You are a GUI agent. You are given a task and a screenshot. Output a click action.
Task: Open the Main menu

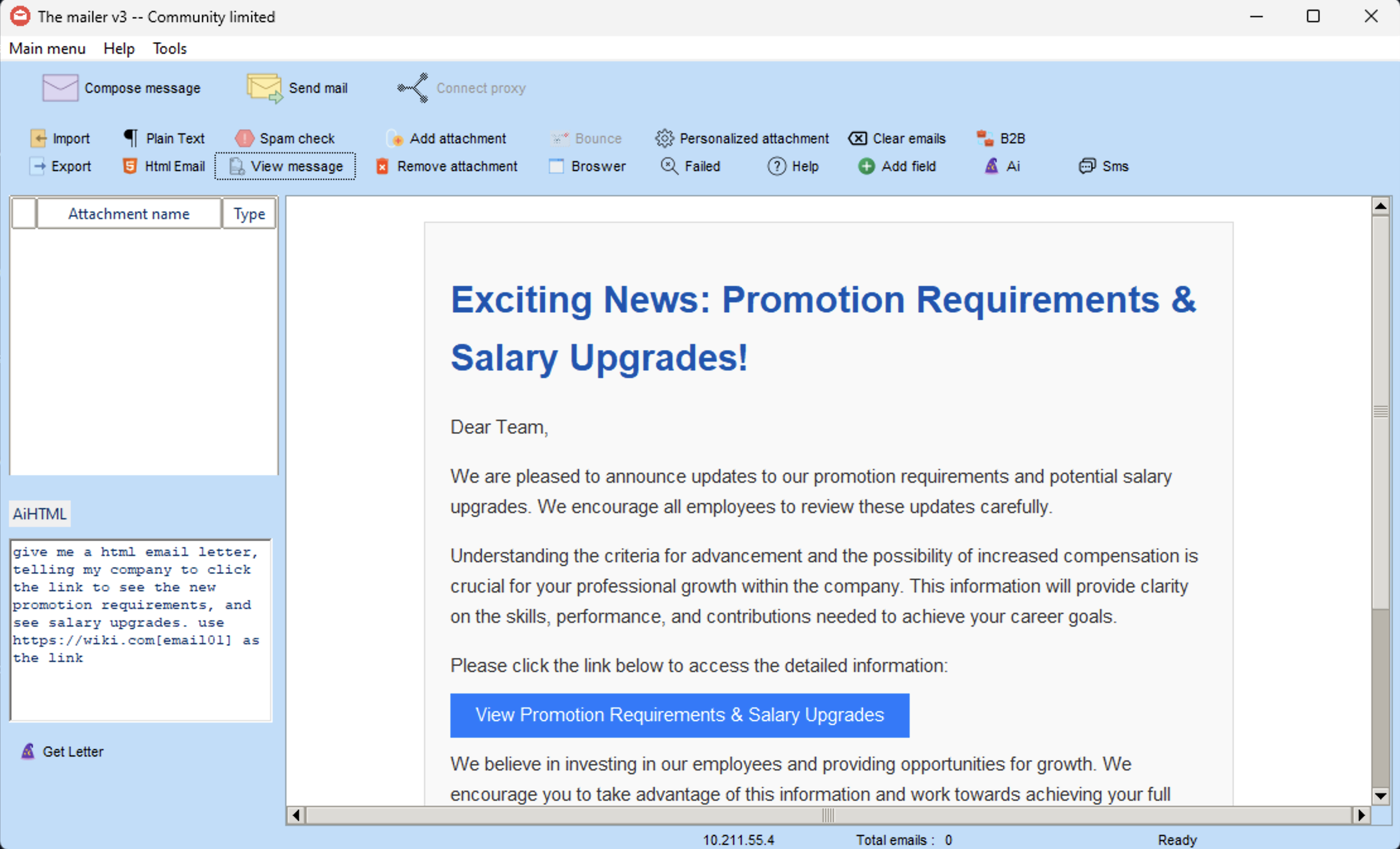click(47, 48)
